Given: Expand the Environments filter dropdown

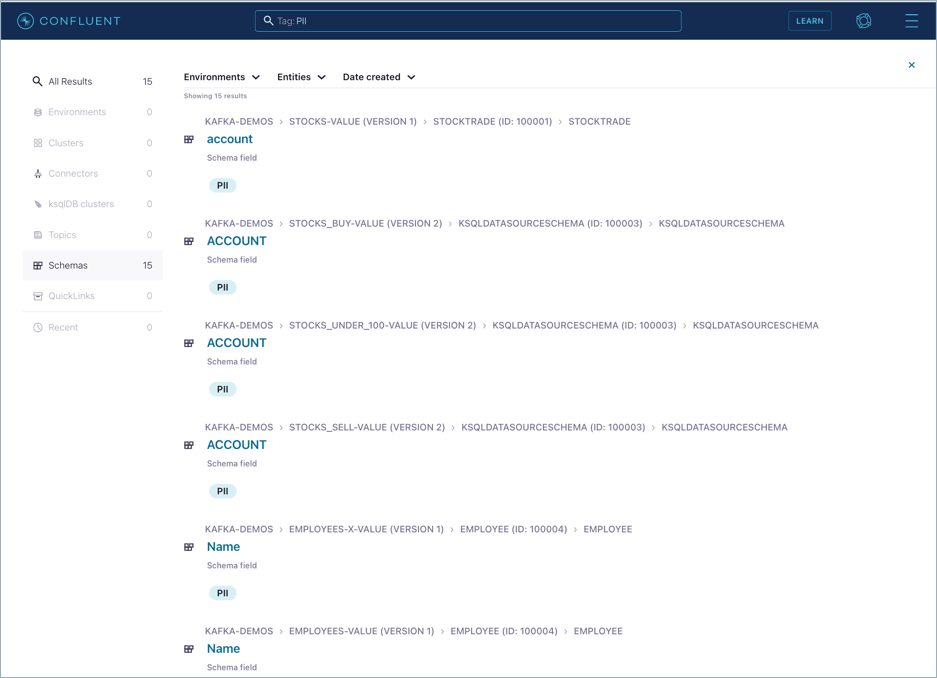Looking at the screenshot, I should click(222, 77).
